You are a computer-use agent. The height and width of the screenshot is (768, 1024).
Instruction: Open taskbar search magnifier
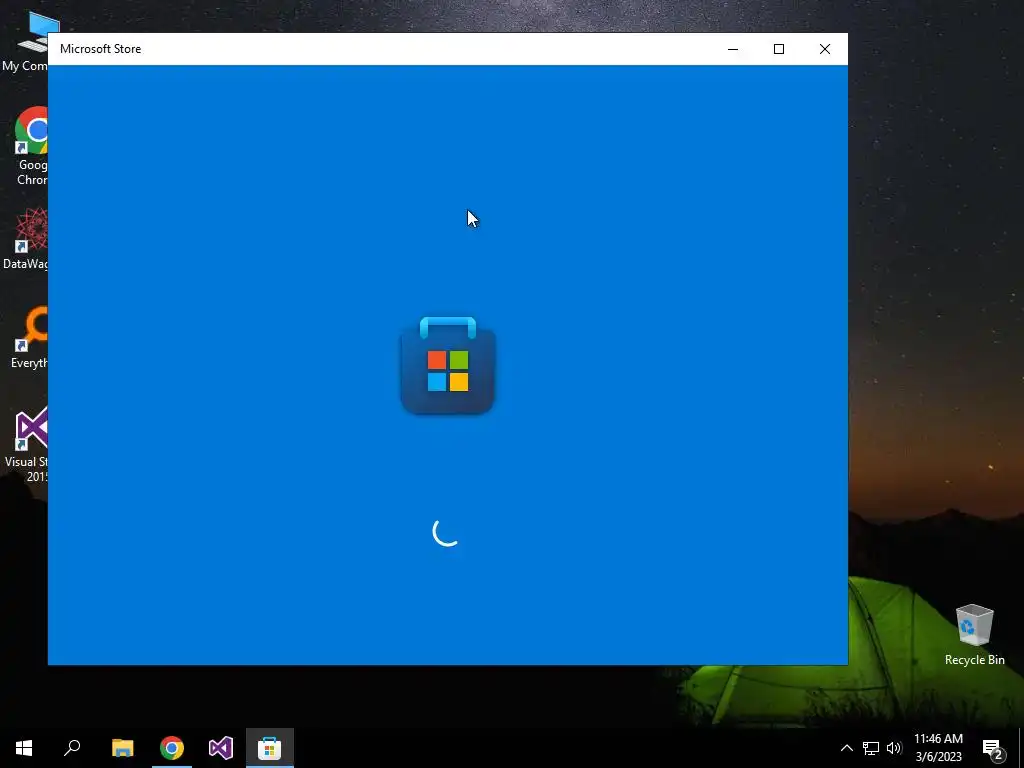pos(72,748)
